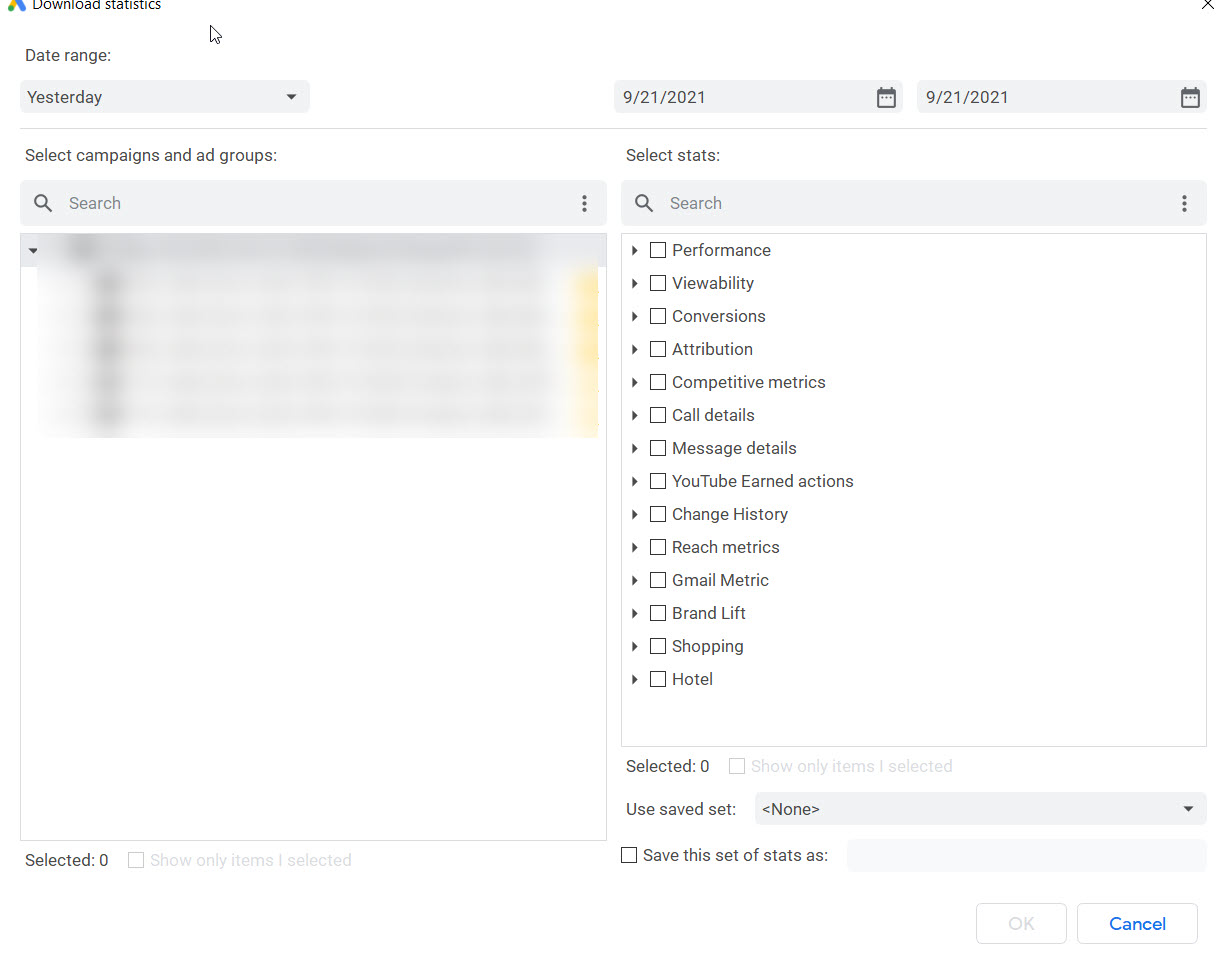Open the start date calendar picker
The width and height of the screenshot is (1218, 968).
pos(886,97)
